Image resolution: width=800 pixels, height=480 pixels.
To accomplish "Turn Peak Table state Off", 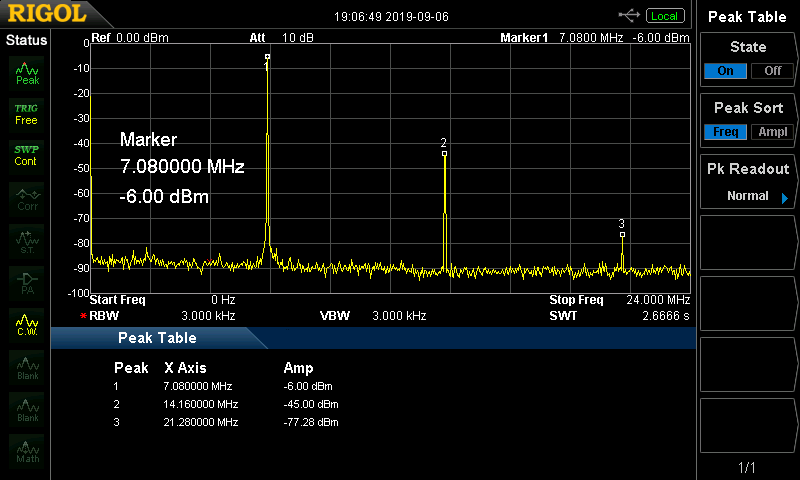I will point(772,71).
